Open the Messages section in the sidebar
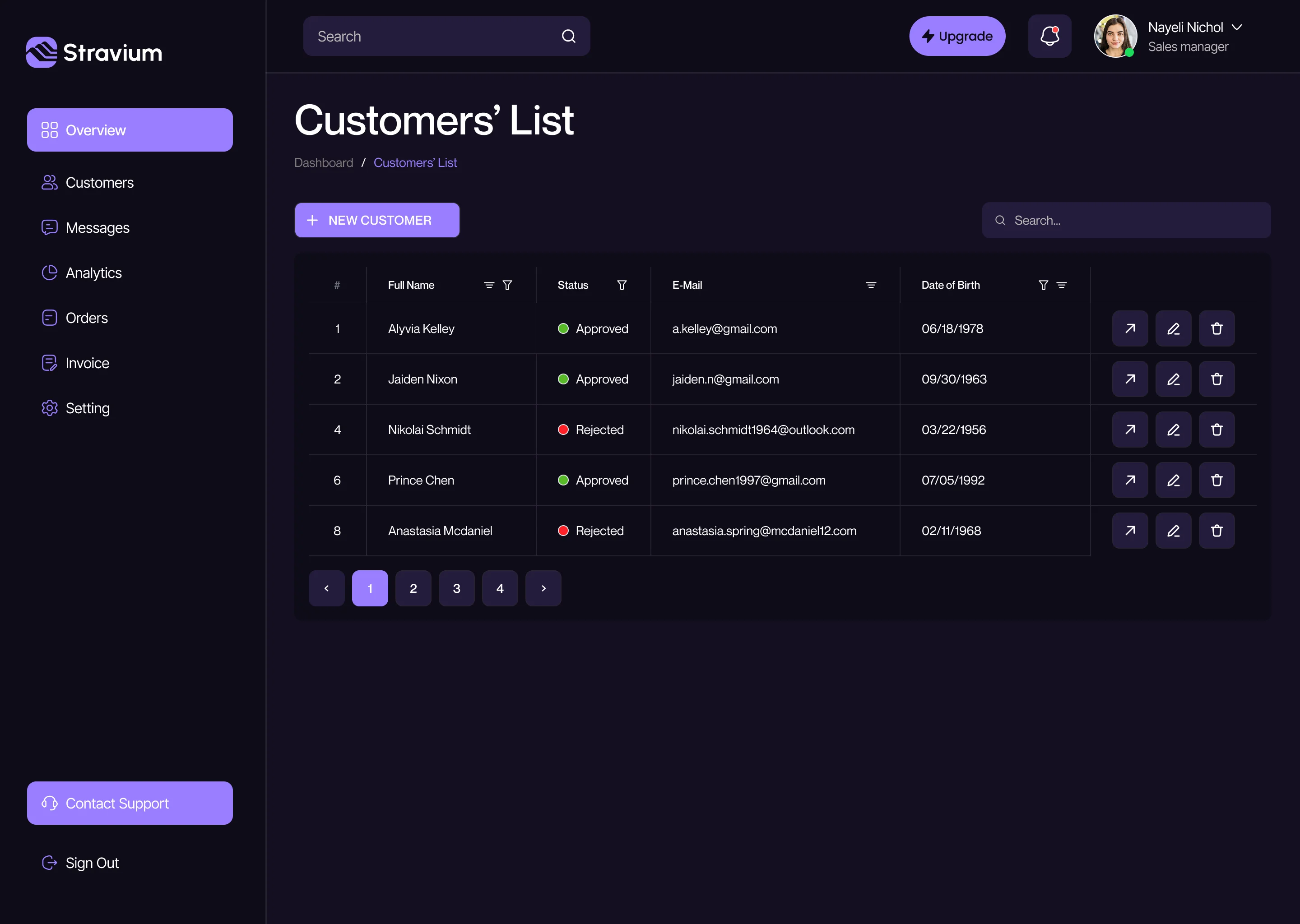1300x924 pixels. click(97, 227)
